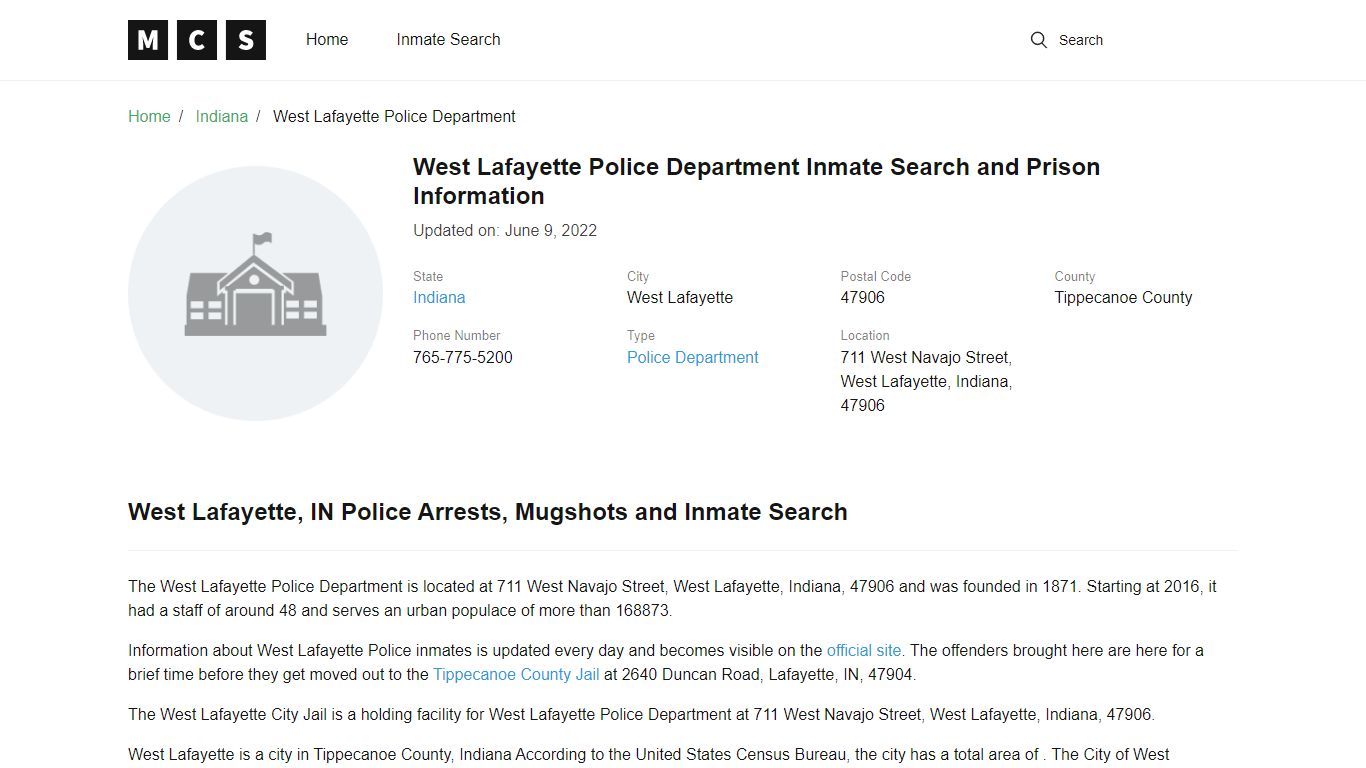
Task: Open the Home menu item
Action: 327,40
